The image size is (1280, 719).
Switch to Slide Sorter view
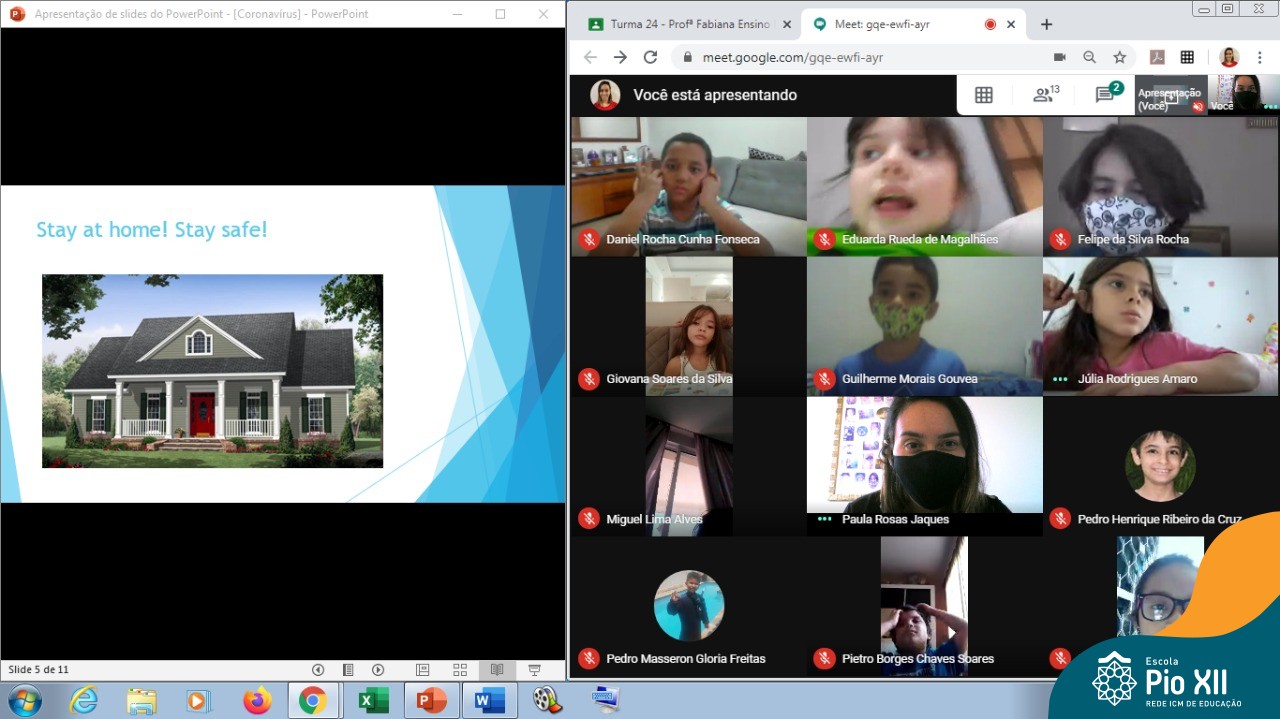point(460,670)
